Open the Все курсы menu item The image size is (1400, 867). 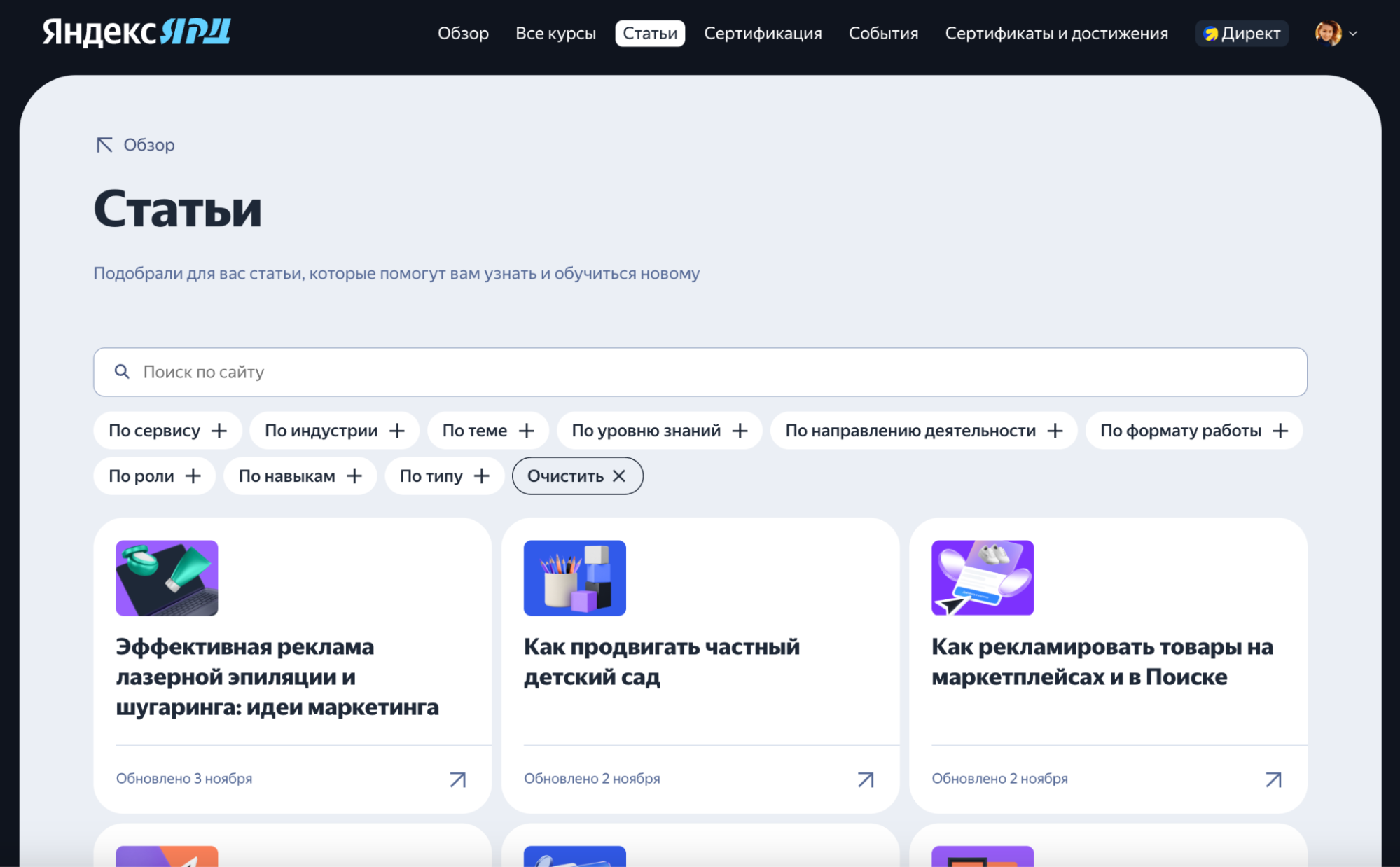556,32
